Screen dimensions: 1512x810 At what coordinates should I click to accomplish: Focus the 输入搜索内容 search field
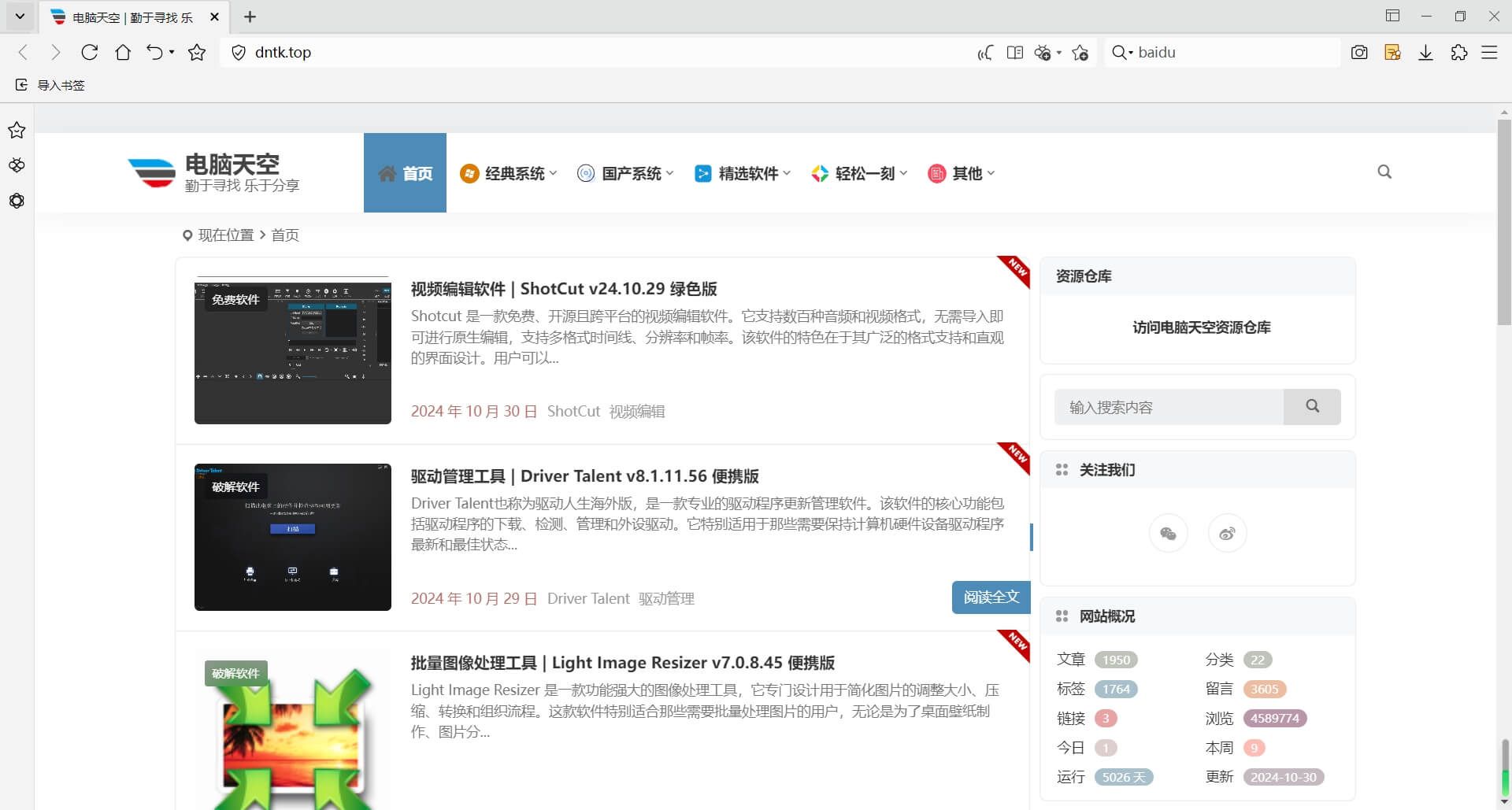tap(1169, 407)
